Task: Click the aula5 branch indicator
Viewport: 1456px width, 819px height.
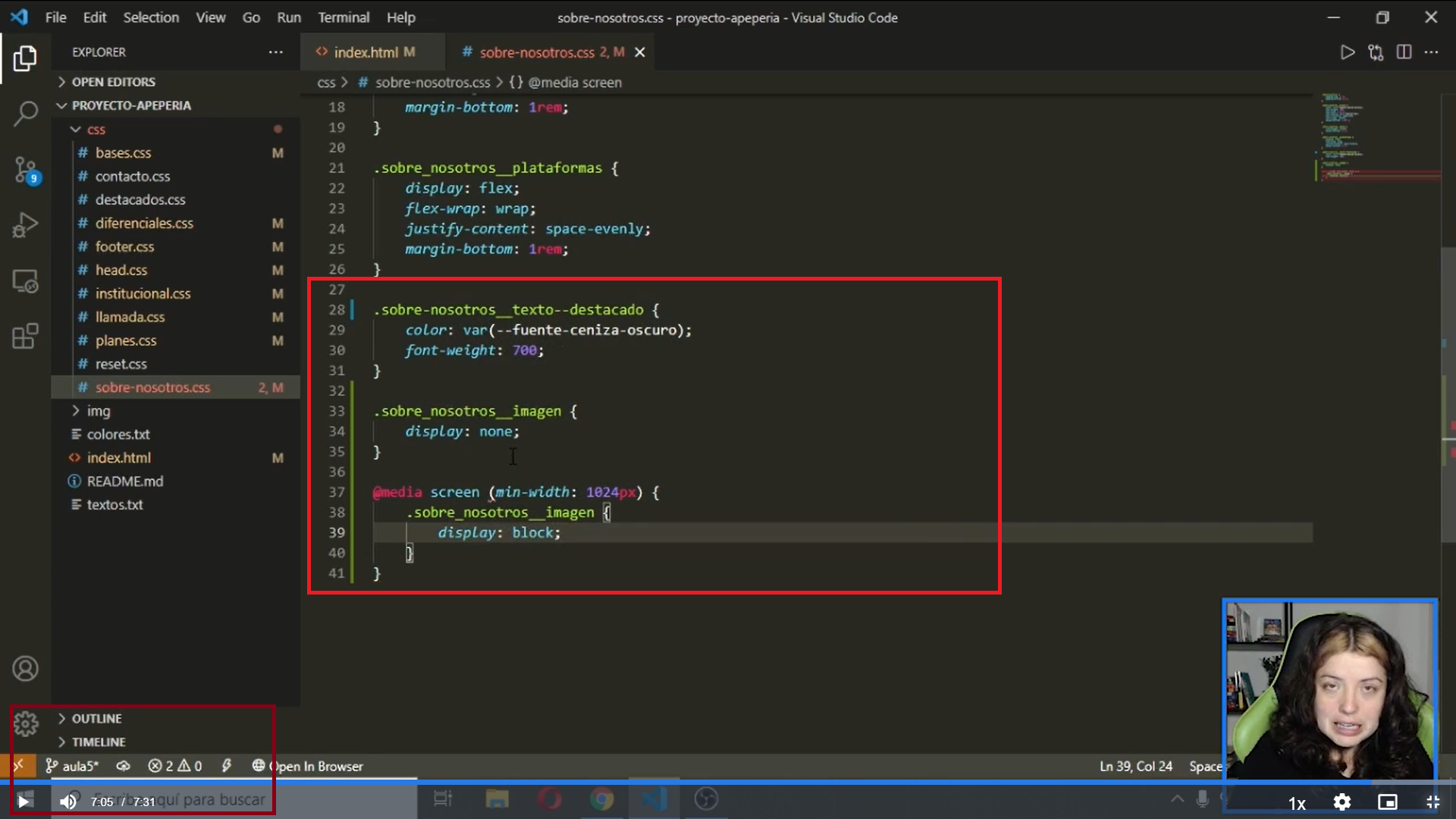Action: (x=72, y=766)
